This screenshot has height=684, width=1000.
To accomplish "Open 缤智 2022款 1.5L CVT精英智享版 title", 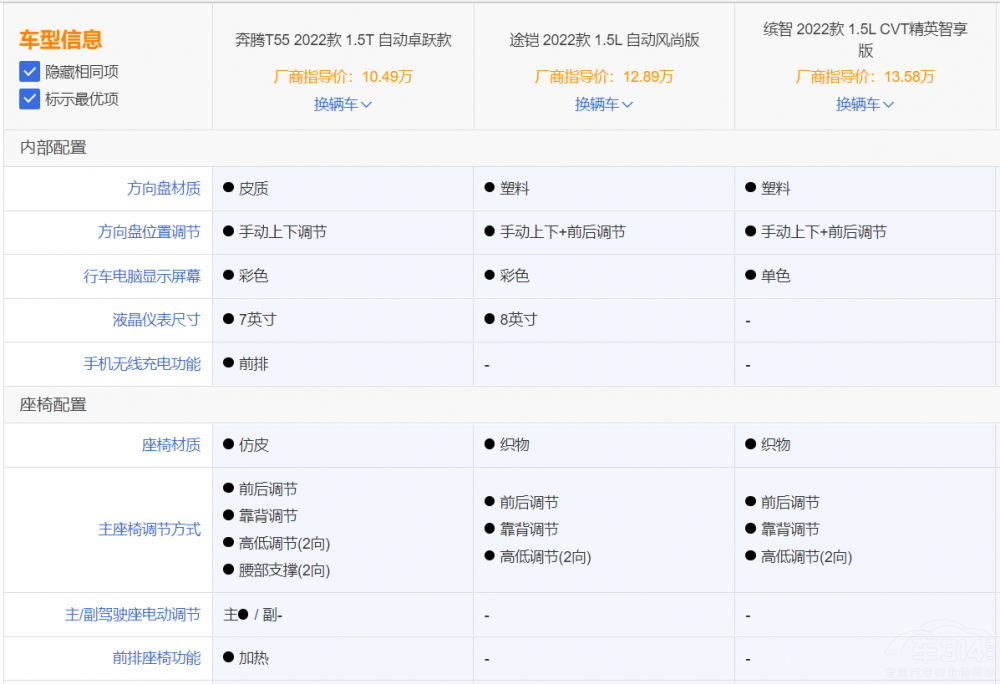I will tap(865, 40).
